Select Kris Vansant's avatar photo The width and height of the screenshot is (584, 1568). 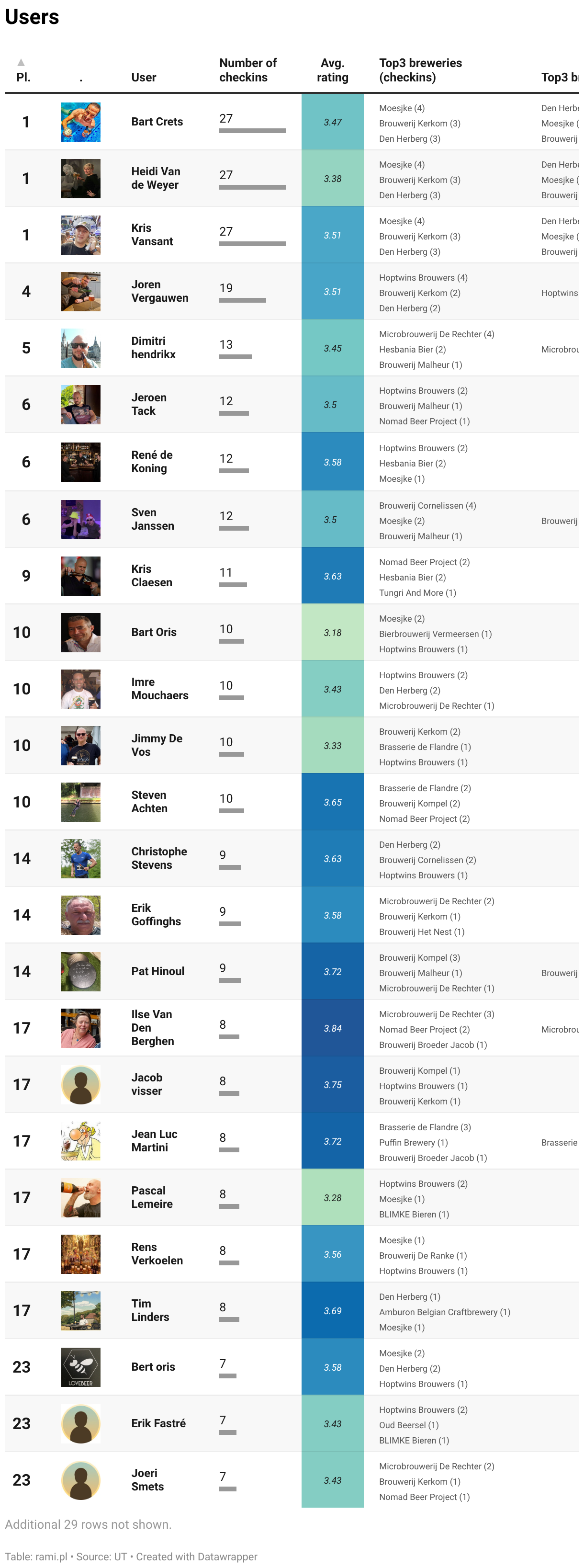click(x=81, y=235)
